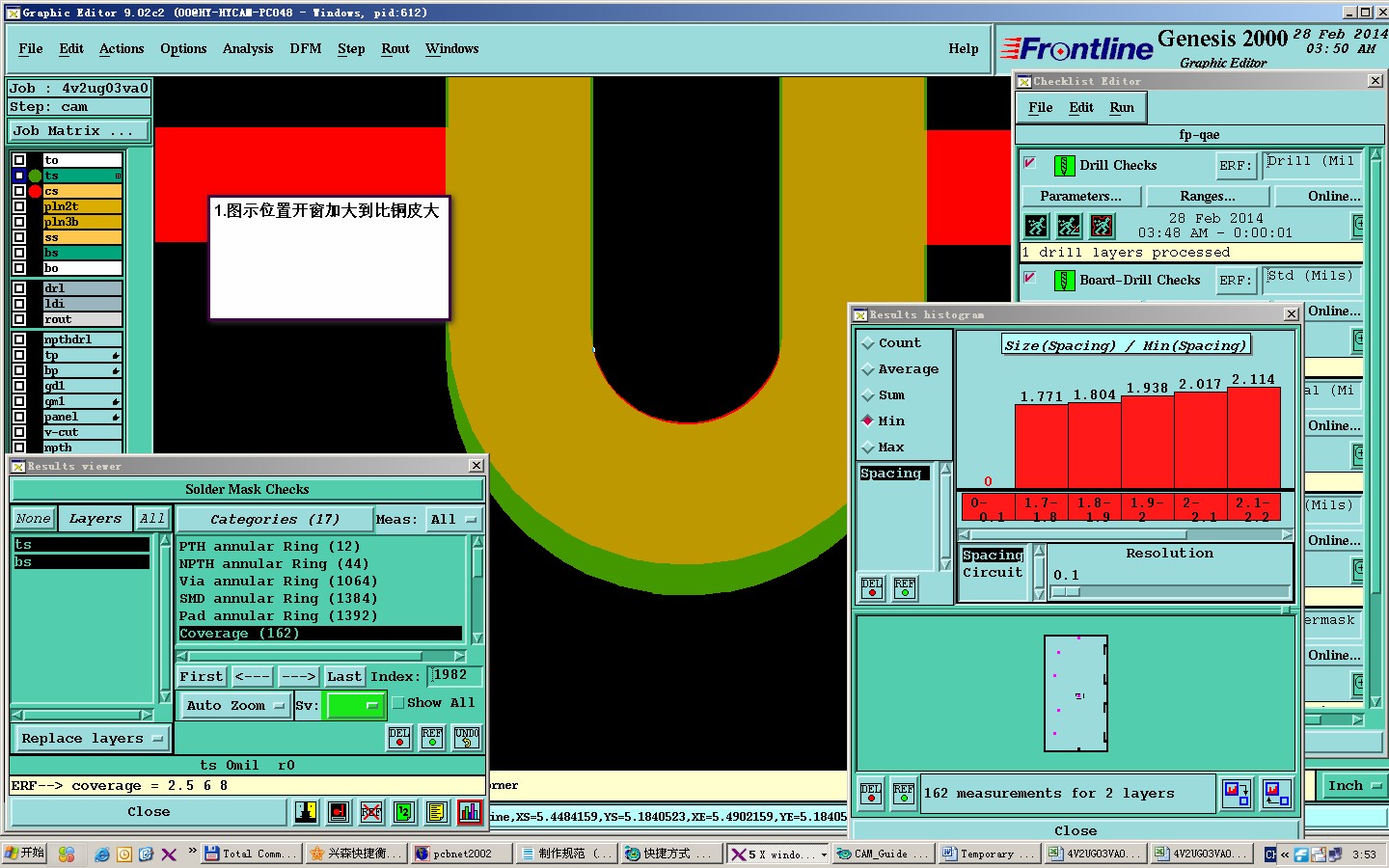Select Count radio option
Image resolution: width=1389 pixels, height=868 pixels.
pyautogui.click(x=868, y=343)
